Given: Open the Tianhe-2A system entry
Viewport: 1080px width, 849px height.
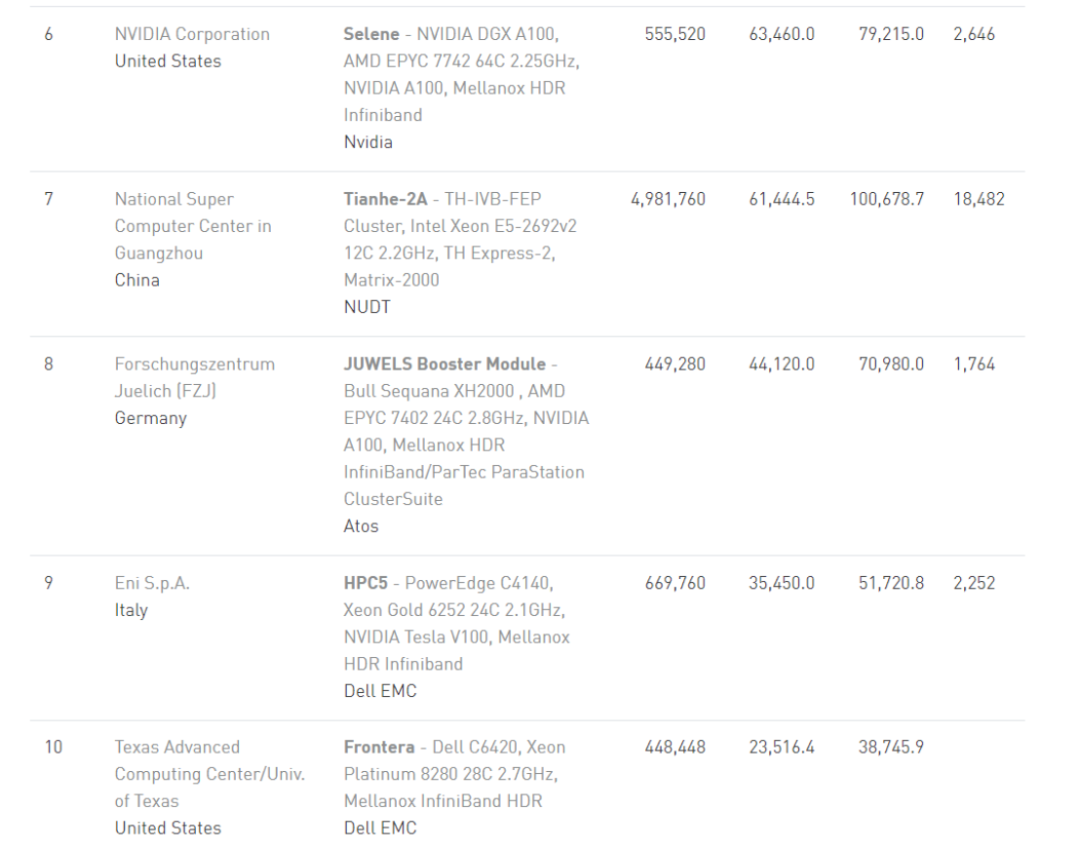Looking at the screenshot, I should coord(385,199).
